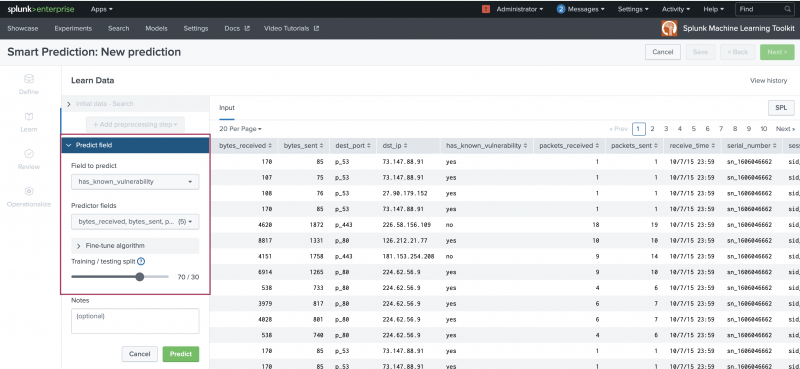
Task: Sort by packets_received column arrows
Action: pos(597,146)
